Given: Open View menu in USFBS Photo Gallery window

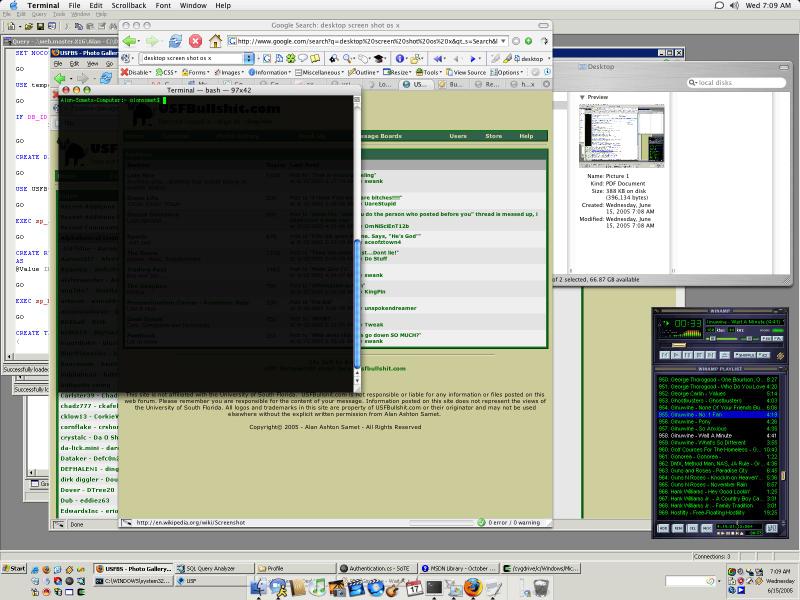Looking at the screenshot, I should tap(92, 64).
